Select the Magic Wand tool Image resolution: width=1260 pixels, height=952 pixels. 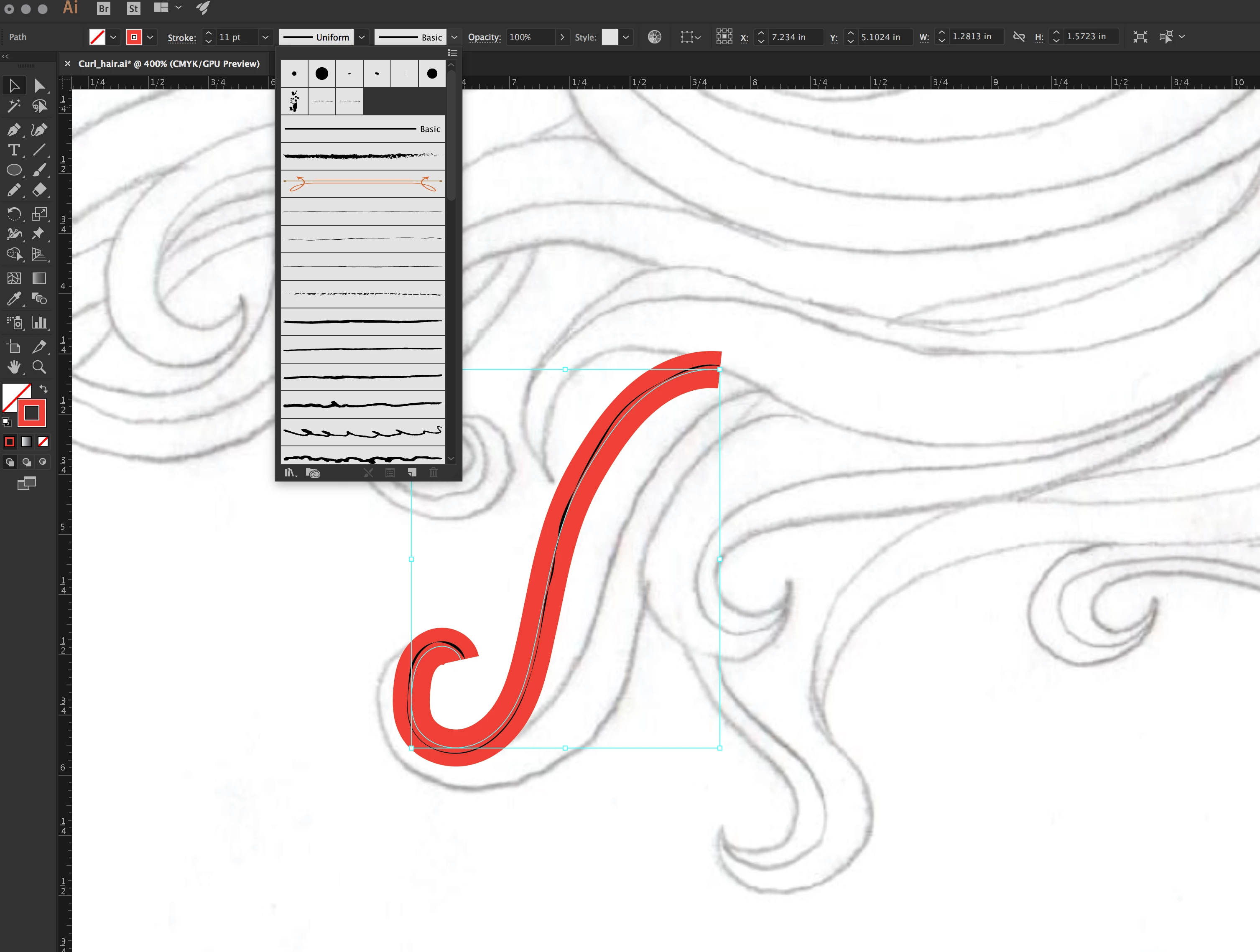14,106
